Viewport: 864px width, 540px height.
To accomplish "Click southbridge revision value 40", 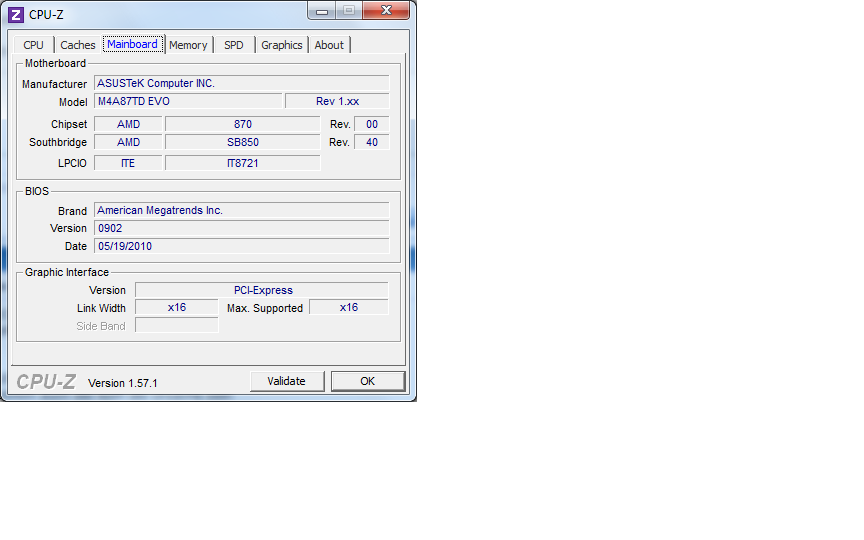I will coord(372,142).
